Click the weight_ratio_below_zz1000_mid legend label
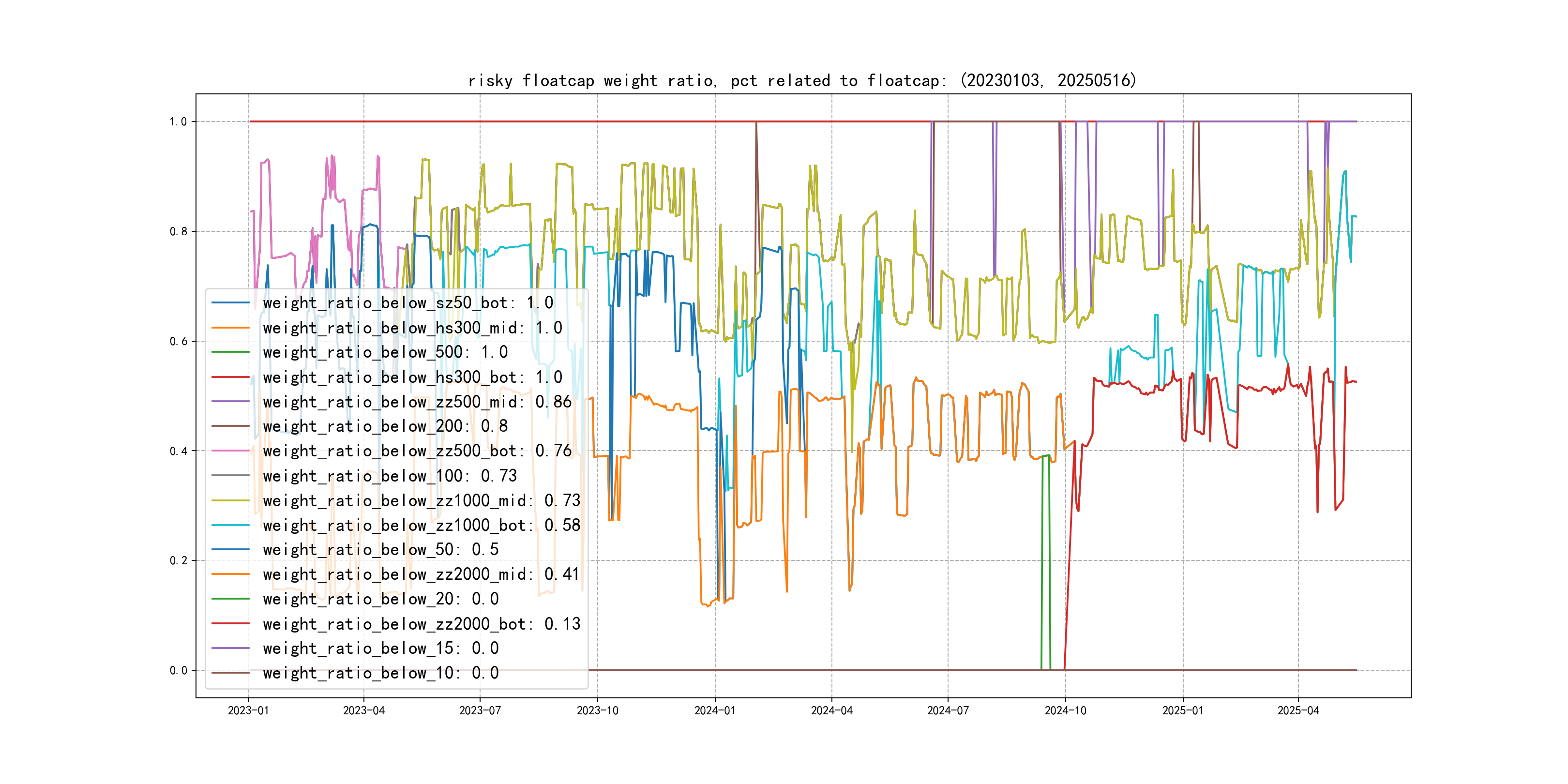Screen dimensions: 1568x784 (x=421, y=500)
